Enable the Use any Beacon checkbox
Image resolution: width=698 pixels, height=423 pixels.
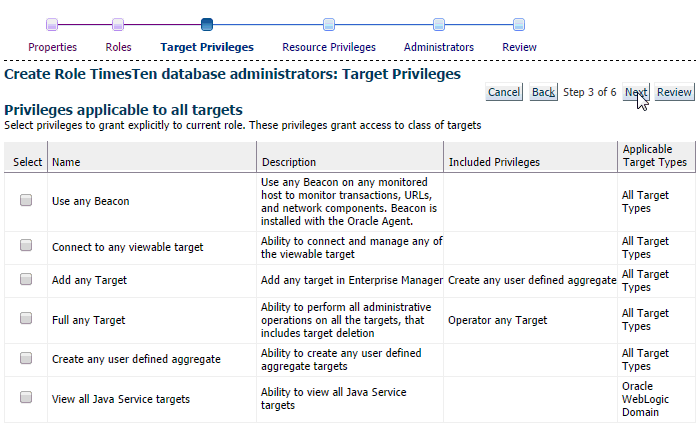26,200
